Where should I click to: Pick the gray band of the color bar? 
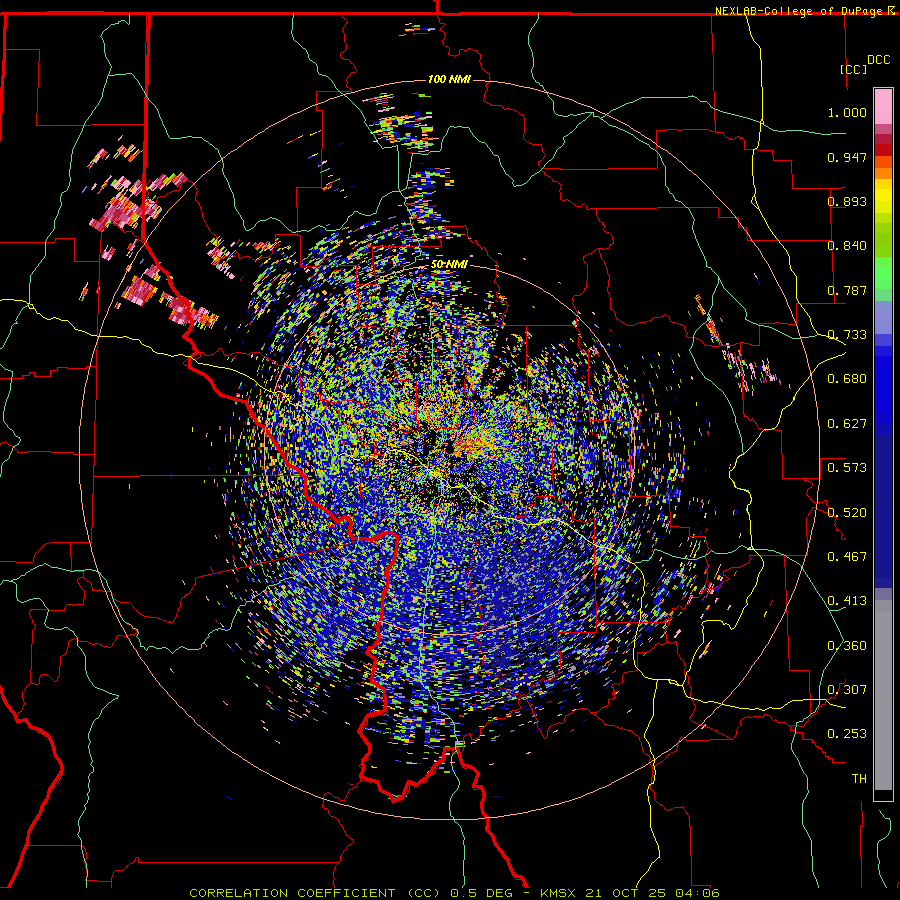pos(883,695)
